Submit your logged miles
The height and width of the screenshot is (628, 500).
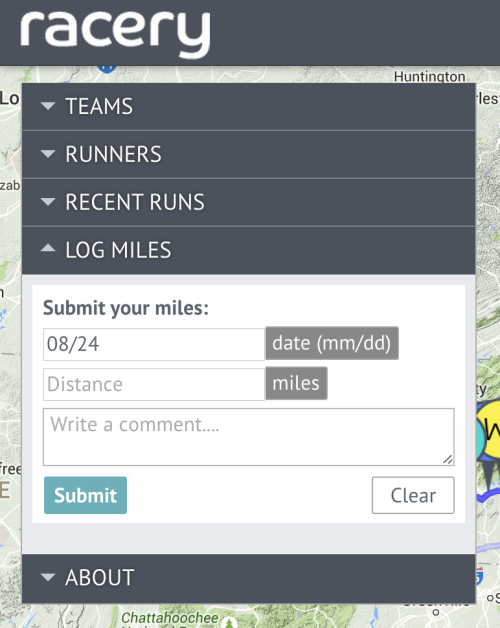point(85,495)
